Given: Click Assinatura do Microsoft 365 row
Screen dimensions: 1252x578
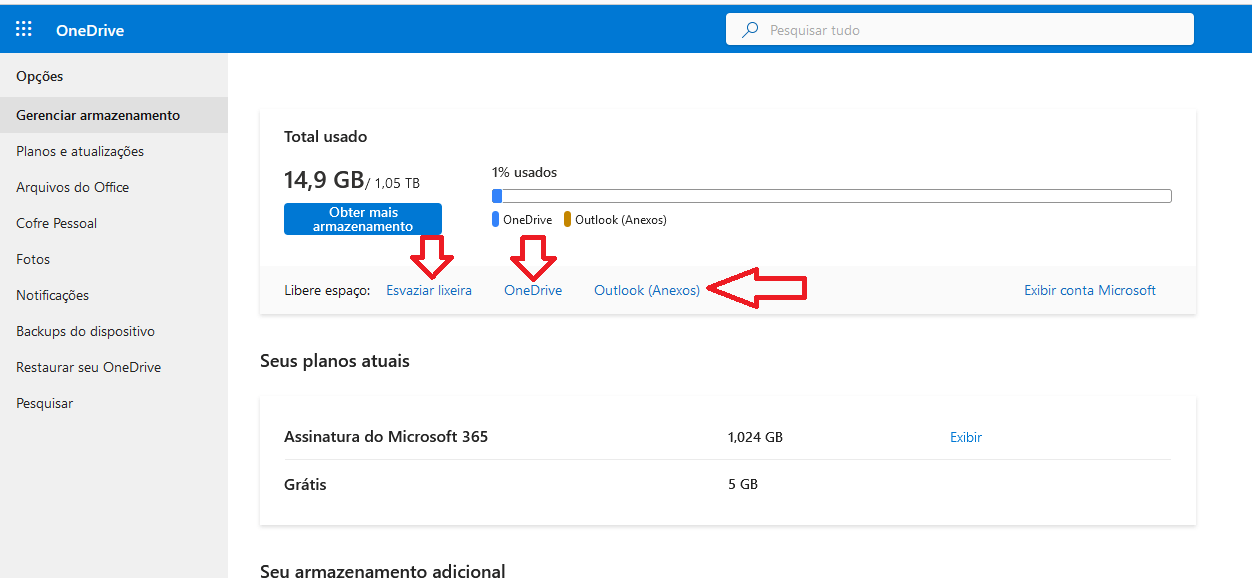Looking at the screenshot, I should coord(727,437).
